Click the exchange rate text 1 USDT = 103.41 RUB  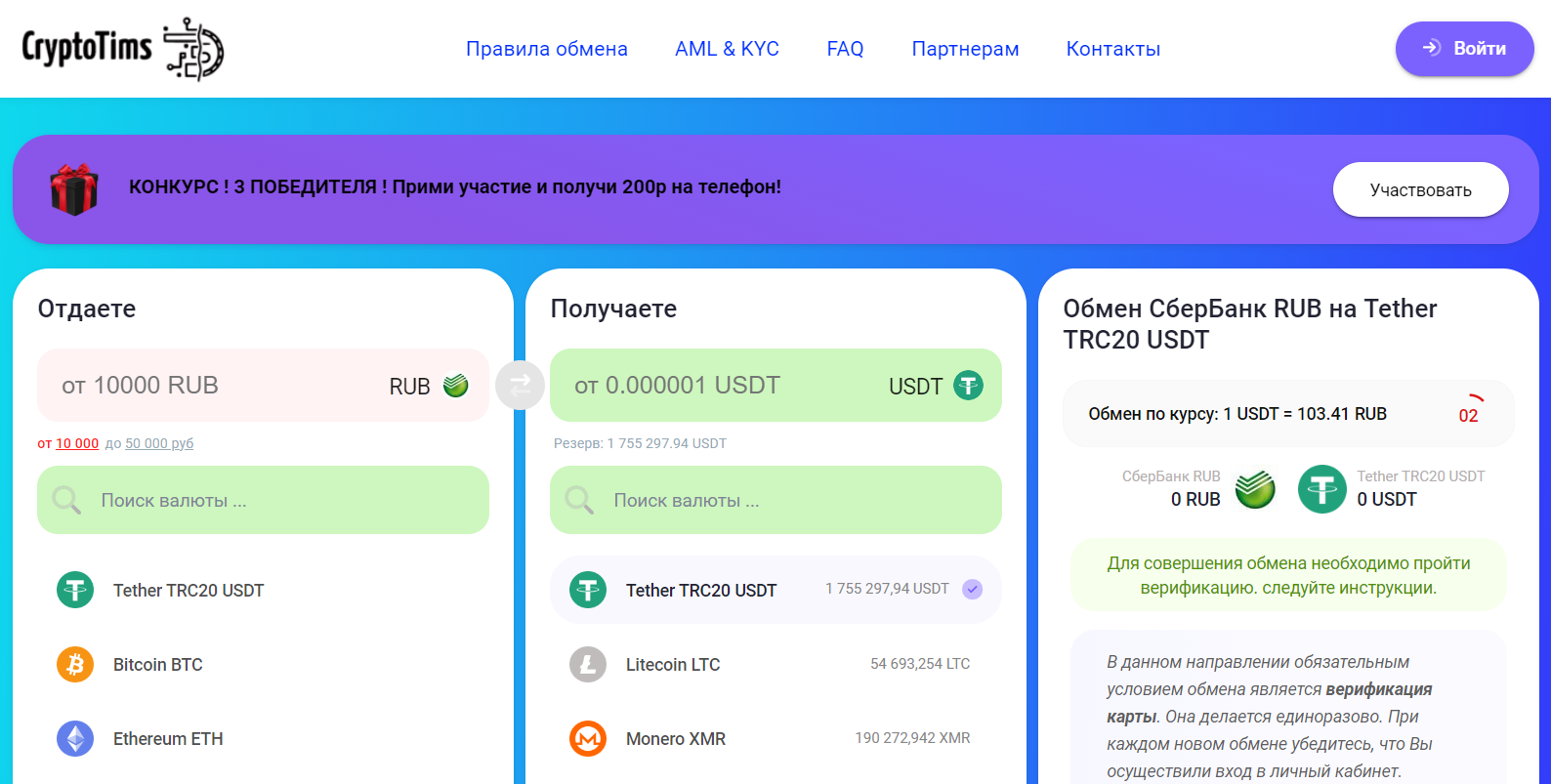pos(1305,414)
